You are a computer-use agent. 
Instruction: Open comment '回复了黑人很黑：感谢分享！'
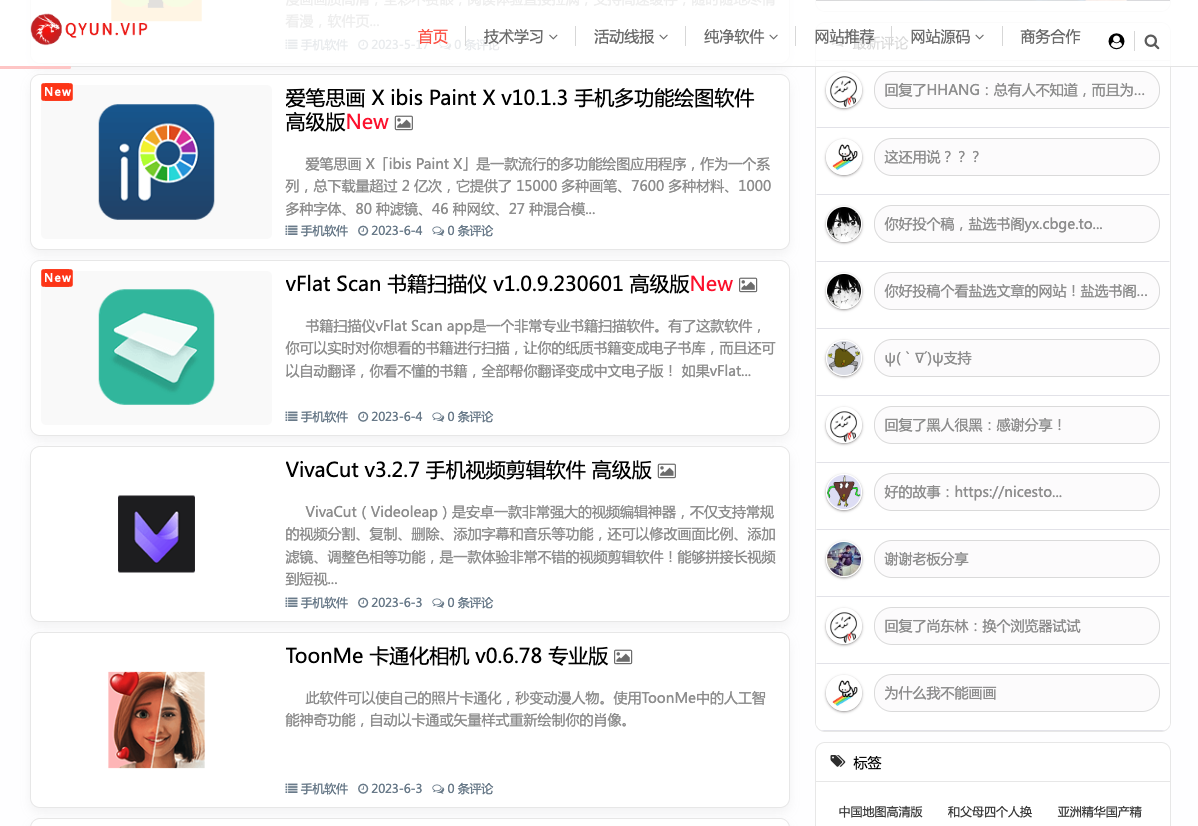(x=1017, y=426)
